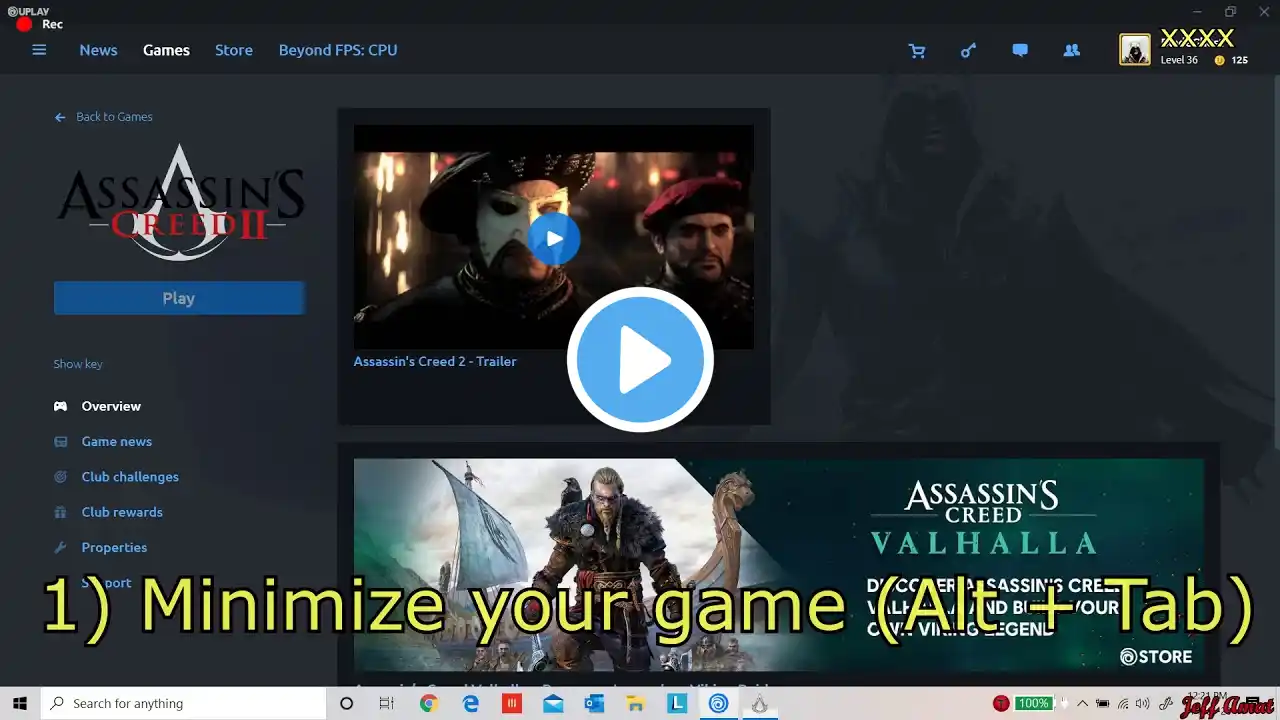Open Outlook from the taskbar
The height and width of the screenshot is (720, 1280).
[x=595, y=703]
